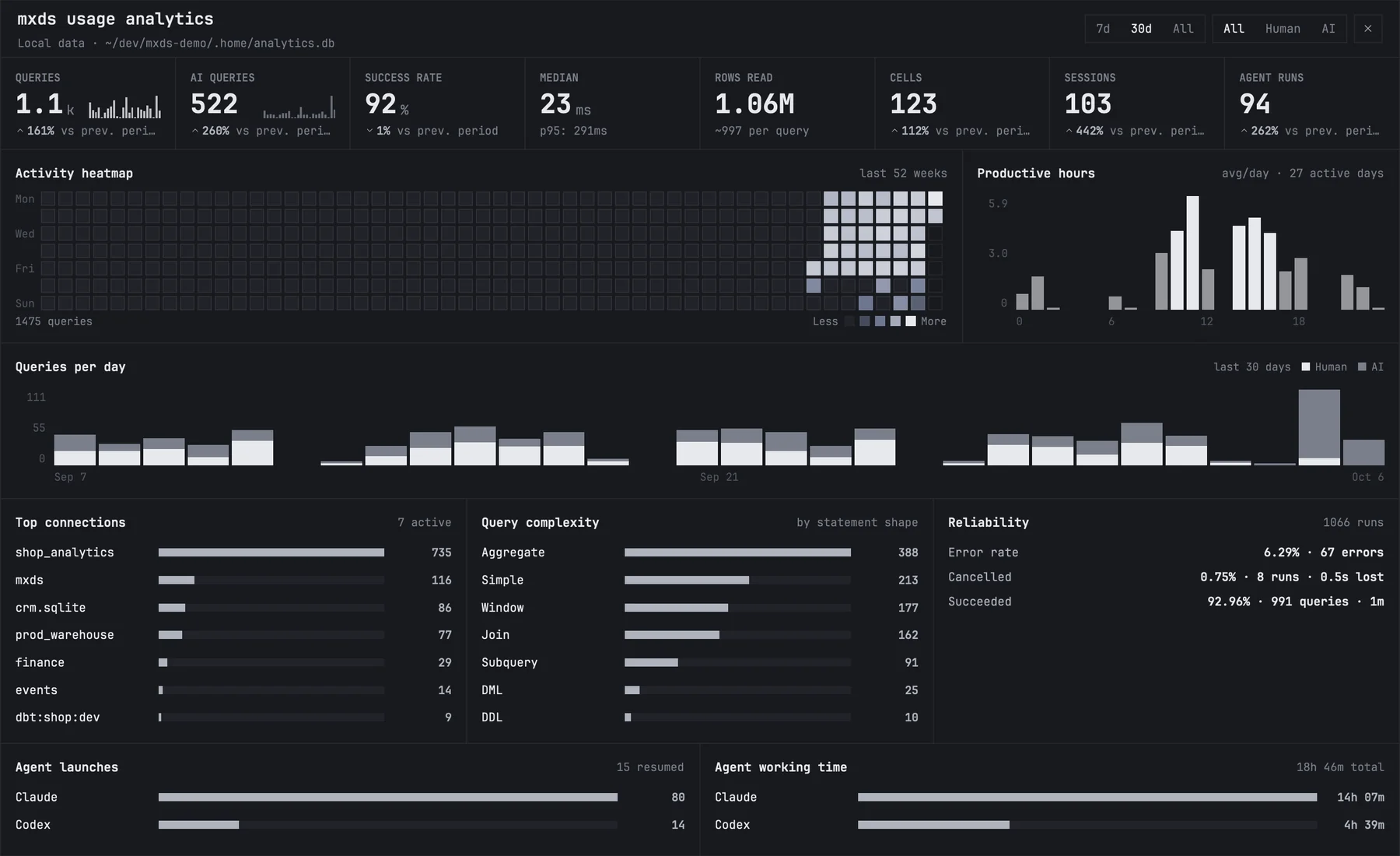Screen dimensions: 1400x856
Task: Click the Codex bar in Agent working time
Action: (933, 825)
